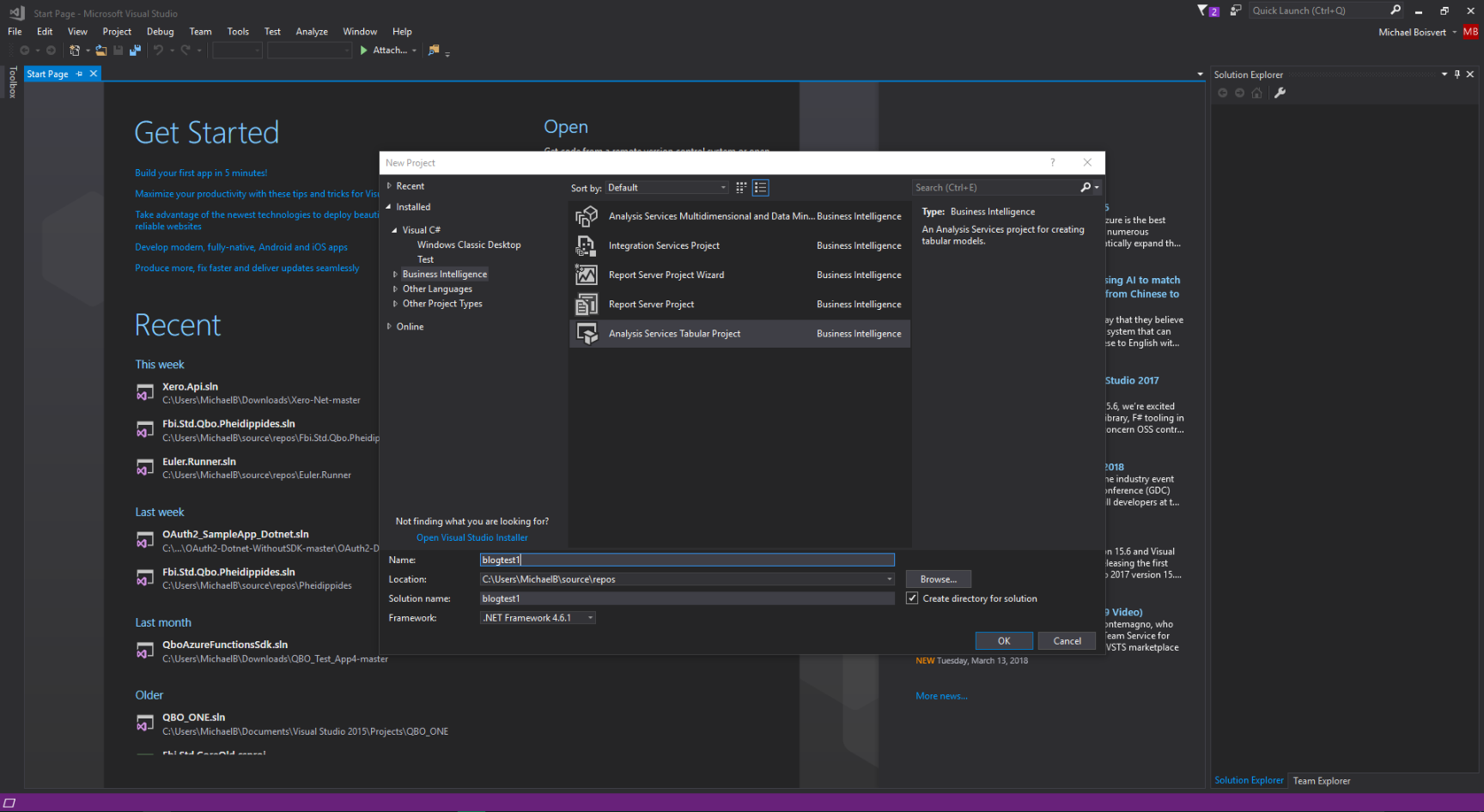Open the Sort by Default dropdown
The image size is (1484, 812).
coord(667,187)
